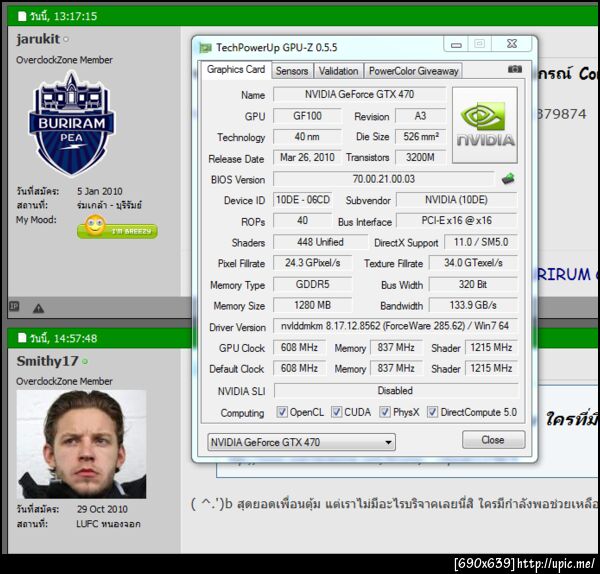Toggle the CUDA checkbox

tap(336, 412)
